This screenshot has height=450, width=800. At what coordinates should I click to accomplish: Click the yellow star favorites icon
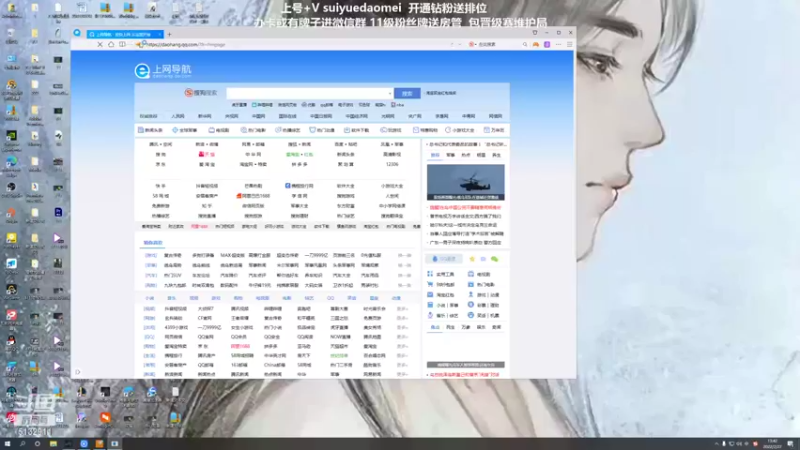point(472,259)
